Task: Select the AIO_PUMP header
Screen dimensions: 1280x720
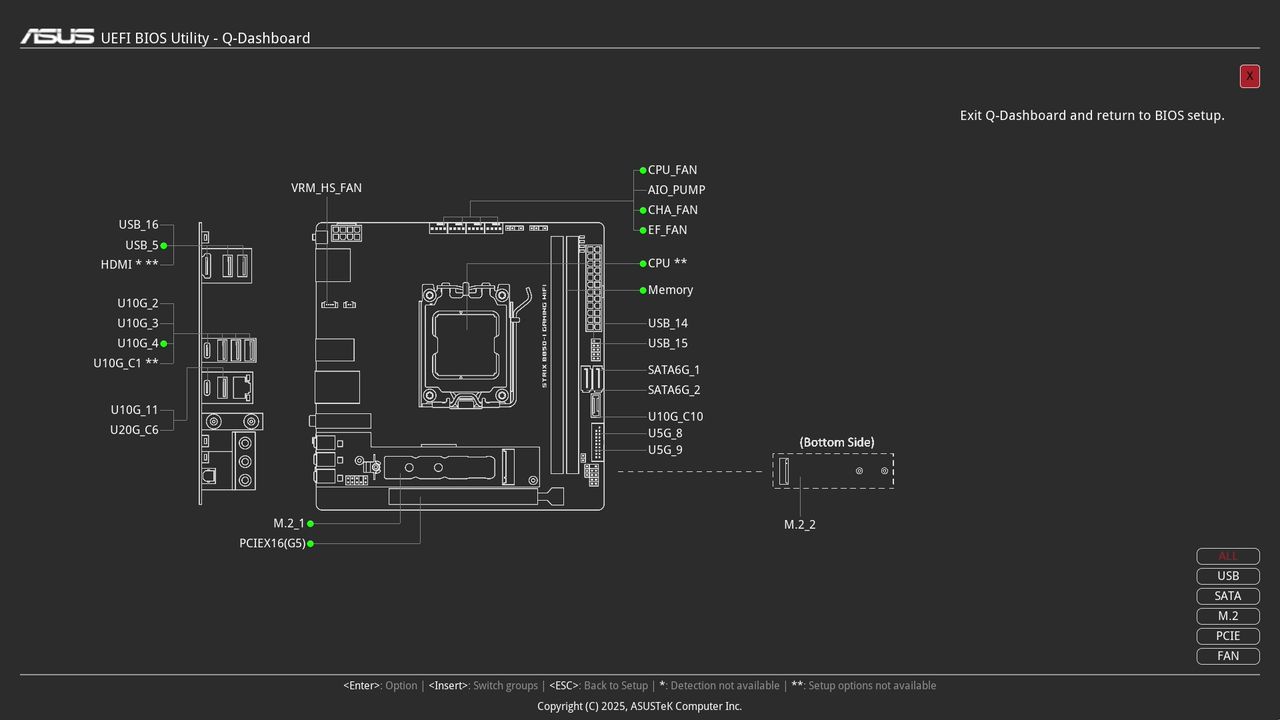Action: [x=676, y=189]
